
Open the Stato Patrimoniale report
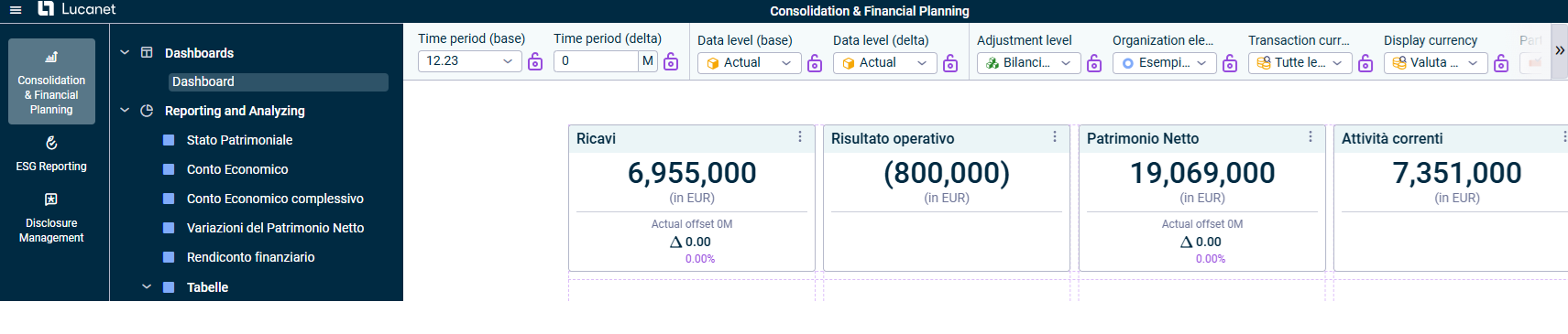tap(240, 140)
